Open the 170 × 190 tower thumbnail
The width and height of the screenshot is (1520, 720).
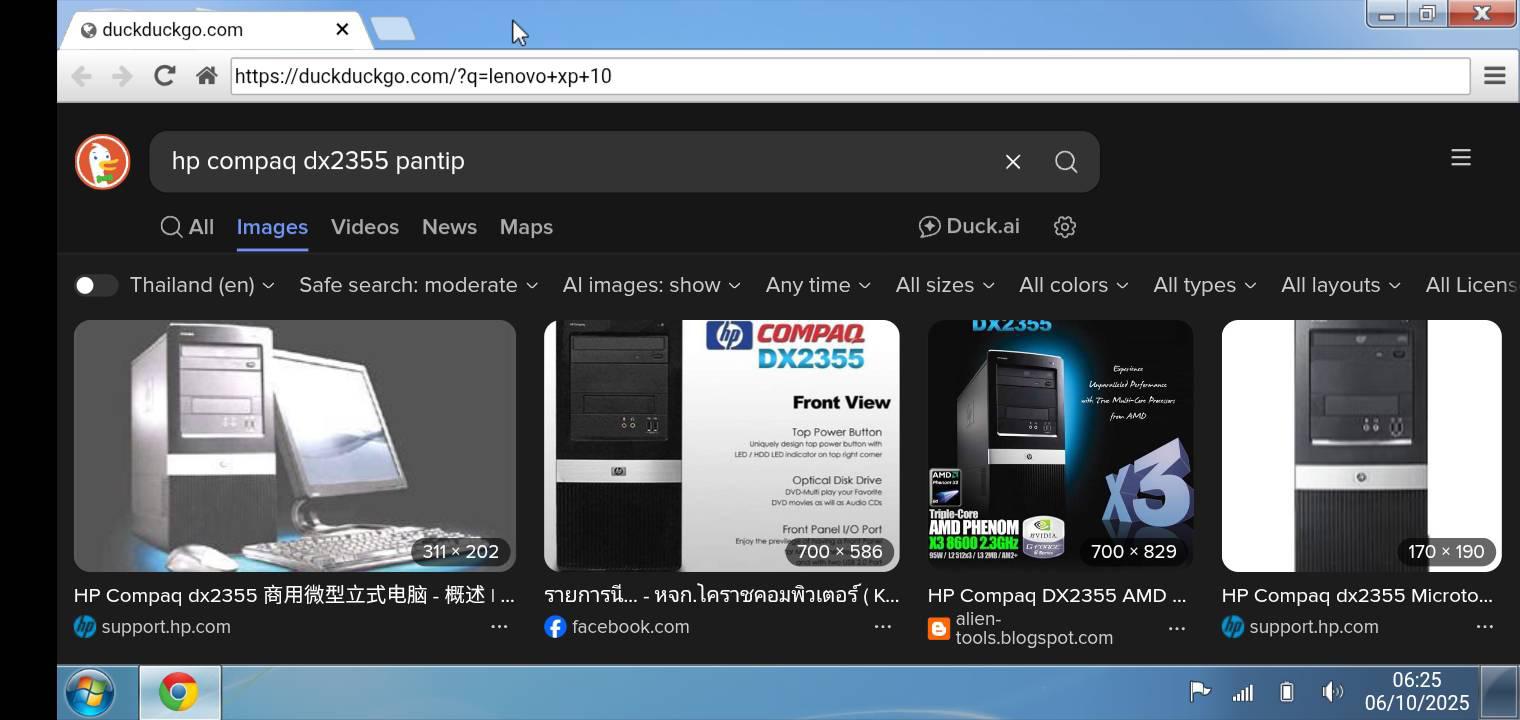click(1362, 446)
